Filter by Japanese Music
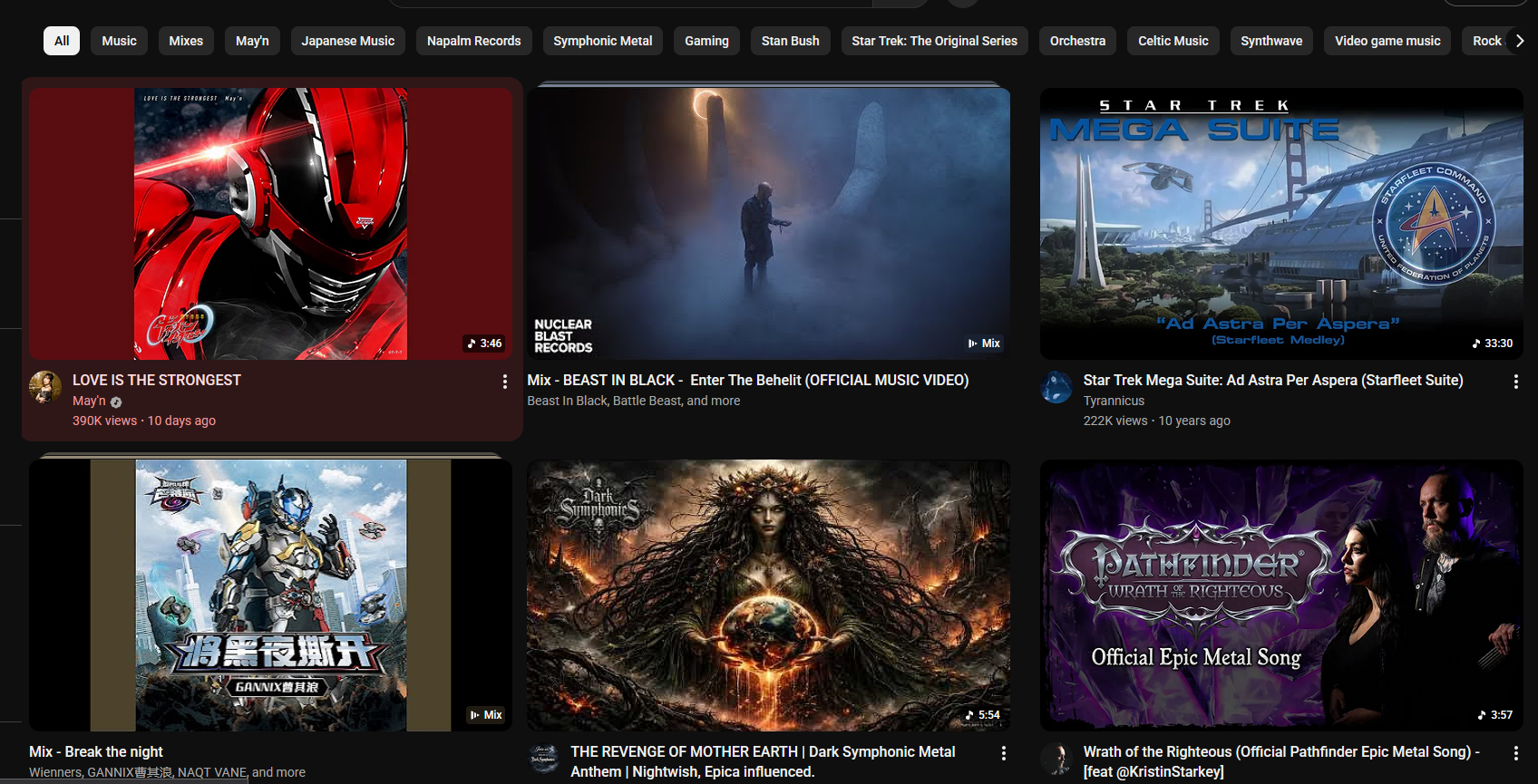Image resolution: width=1538 pixels, height=784 pixels. click(348, 41)
